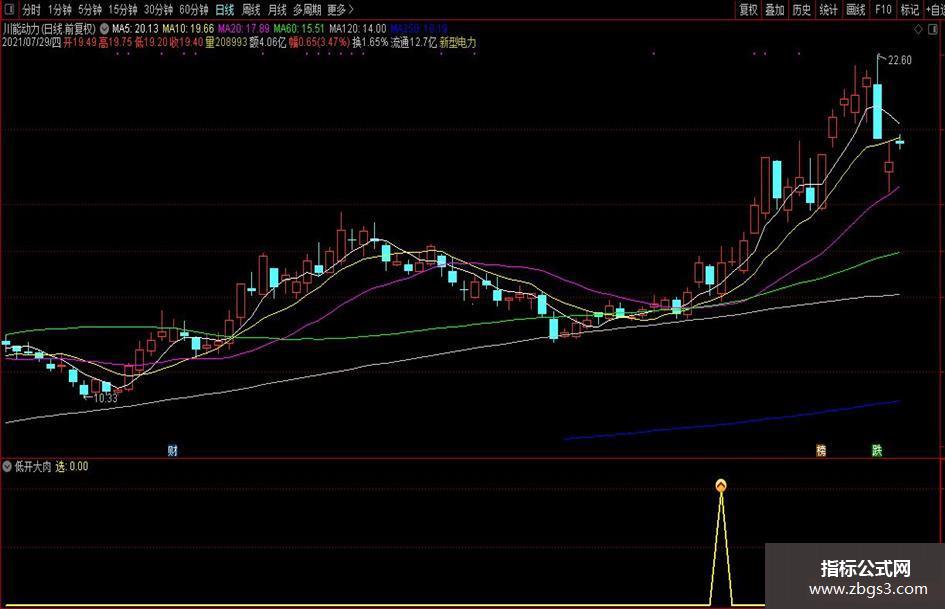Open the 历史 history button
Viewport: 945px width, 609px height.
click(x=802, y=10)
